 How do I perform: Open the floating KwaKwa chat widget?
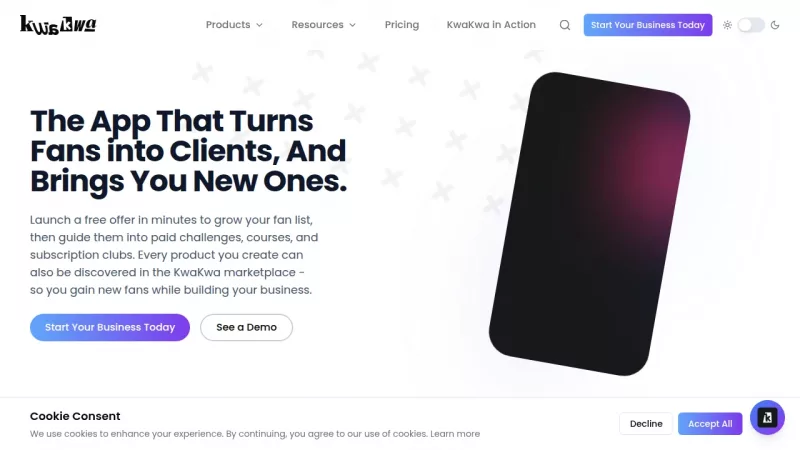click(x=767, y=417)
